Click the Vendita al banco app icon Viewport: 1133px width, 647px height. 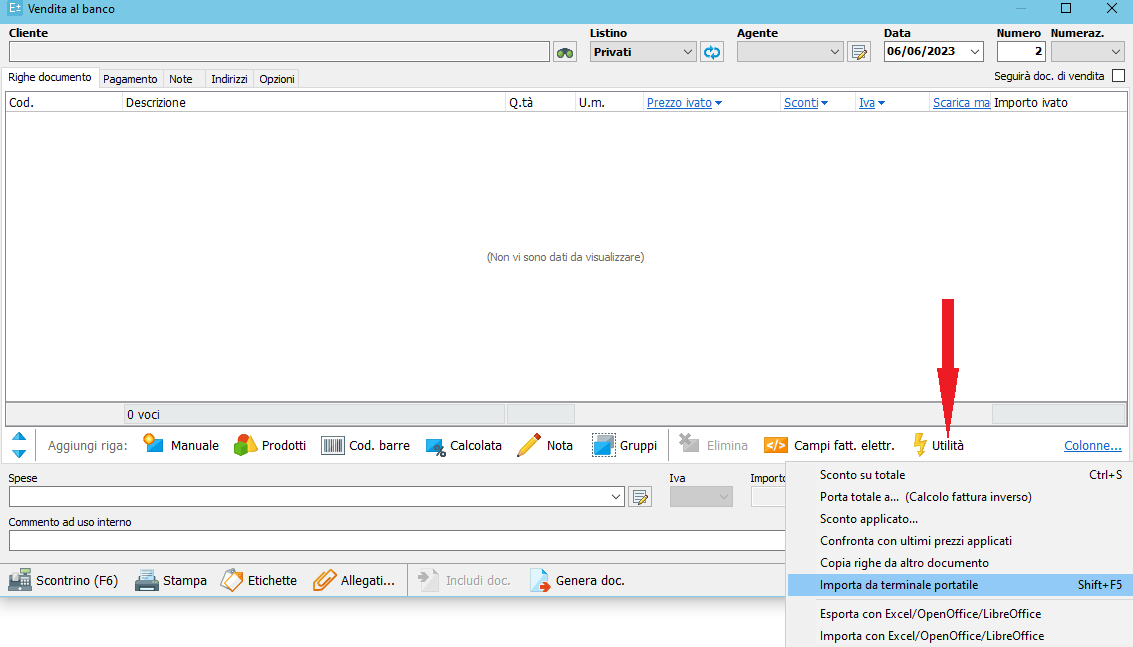click(x=14, y=9)
